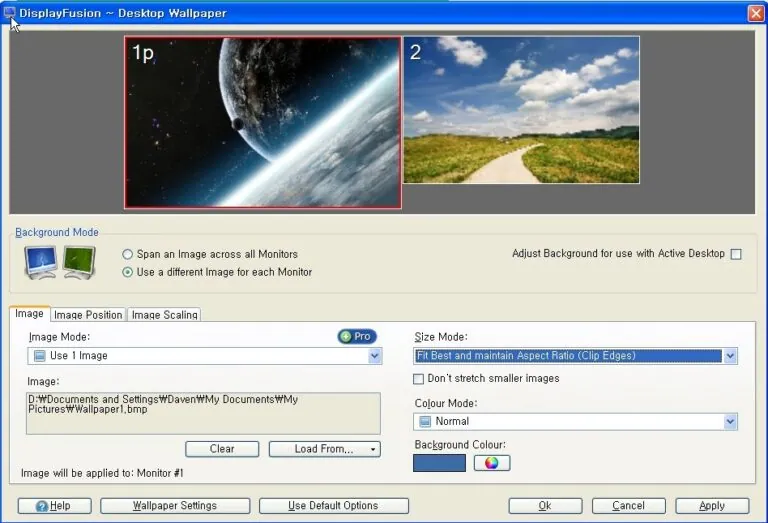768x523 pixels.
Task: Click the 'Image will be applied to: Monitor #1' text
Action: [102, 473]
